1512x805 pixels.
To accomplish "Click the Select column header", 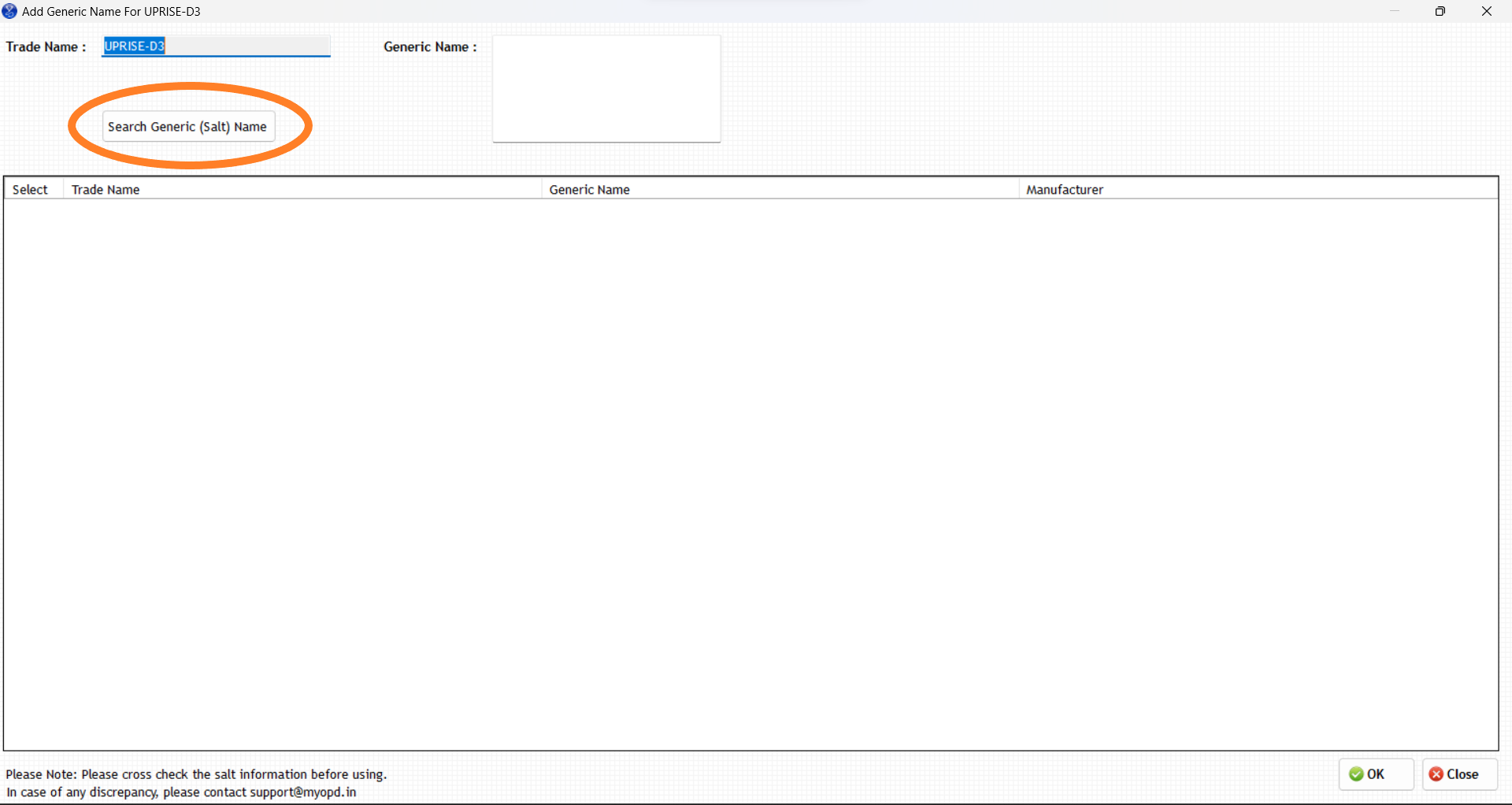I will click(31, 190).
